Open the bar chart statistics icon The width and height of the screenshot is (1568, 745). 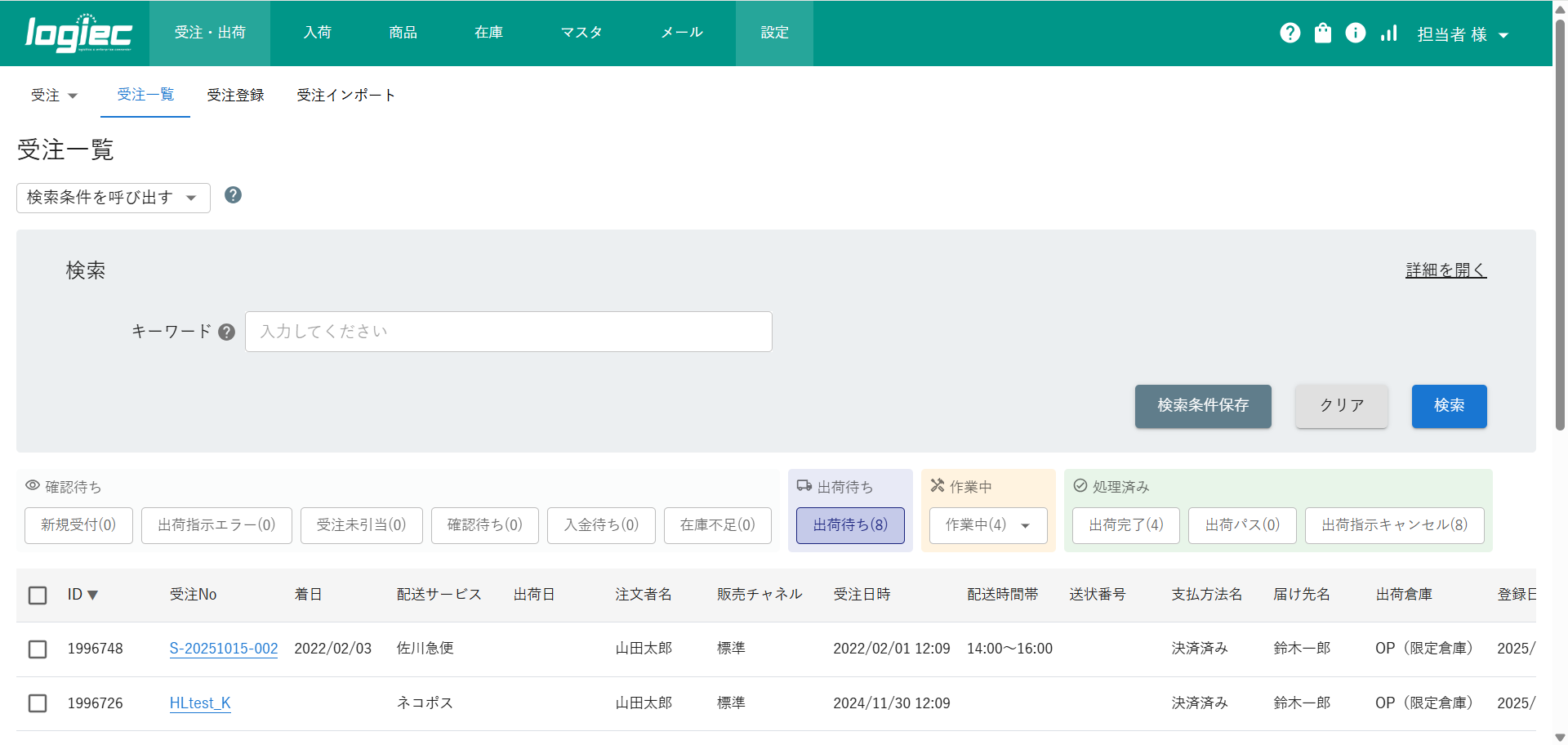click(1388, 33)
